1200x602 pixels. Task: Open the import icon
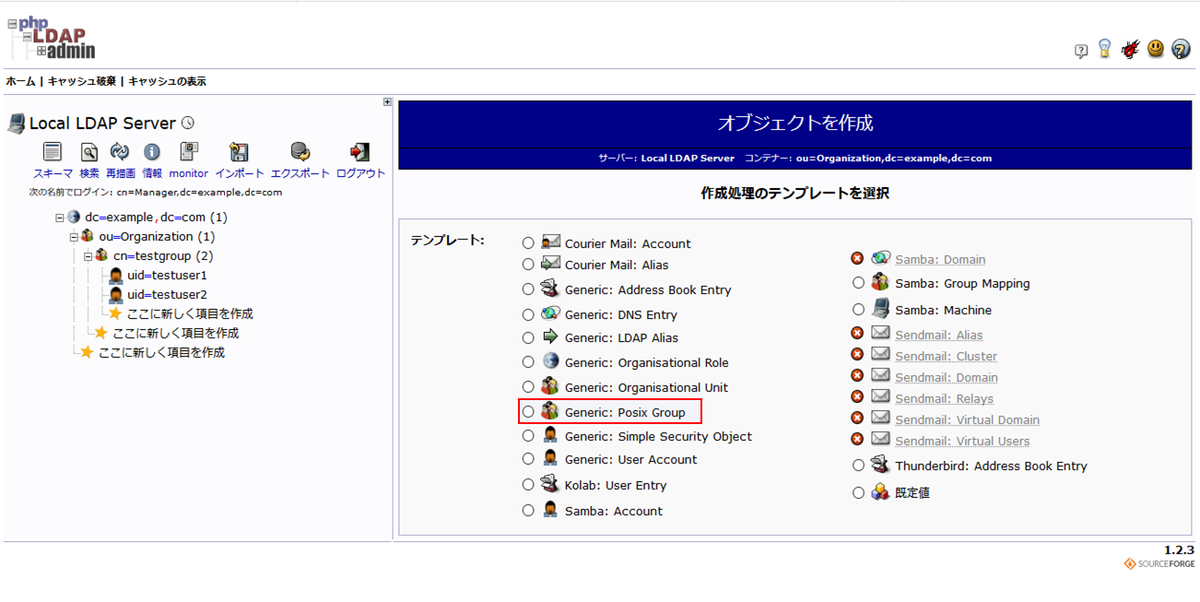[x=239, y=152]
